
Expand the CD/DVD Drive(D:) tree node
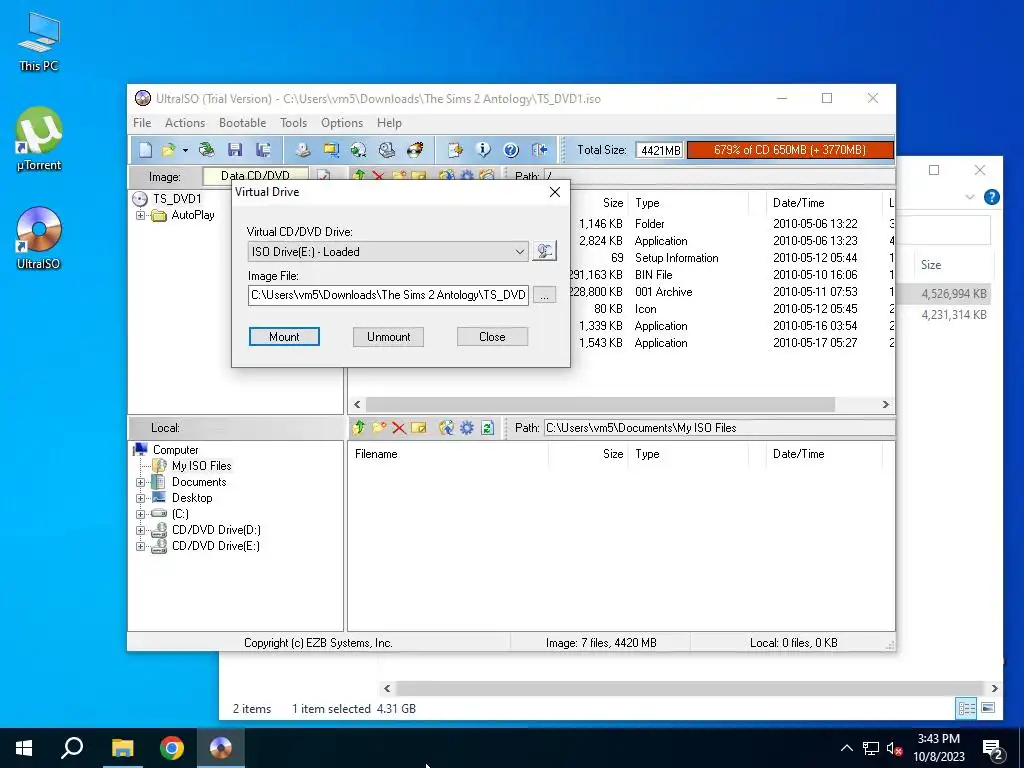point(140,530)
